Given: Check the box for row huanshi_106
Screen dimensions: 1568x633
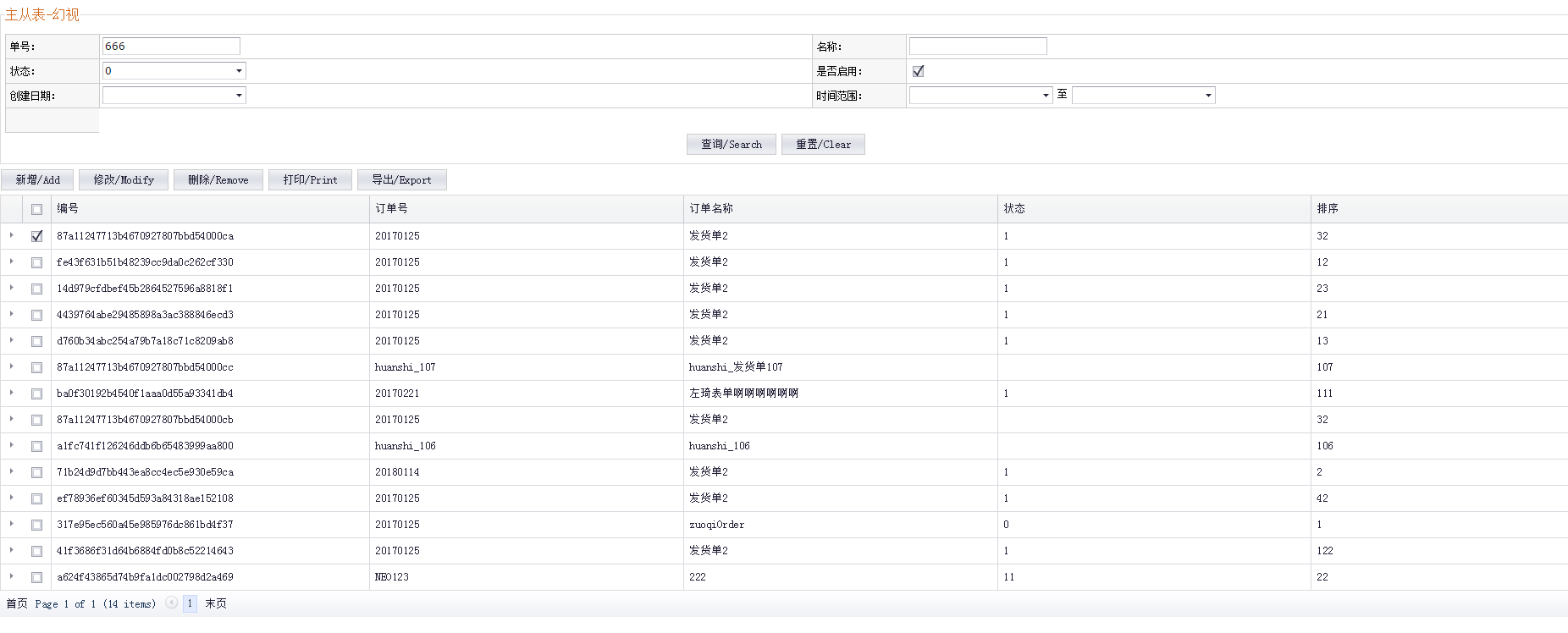Looking at the screenshot, I should coord(36,446).
